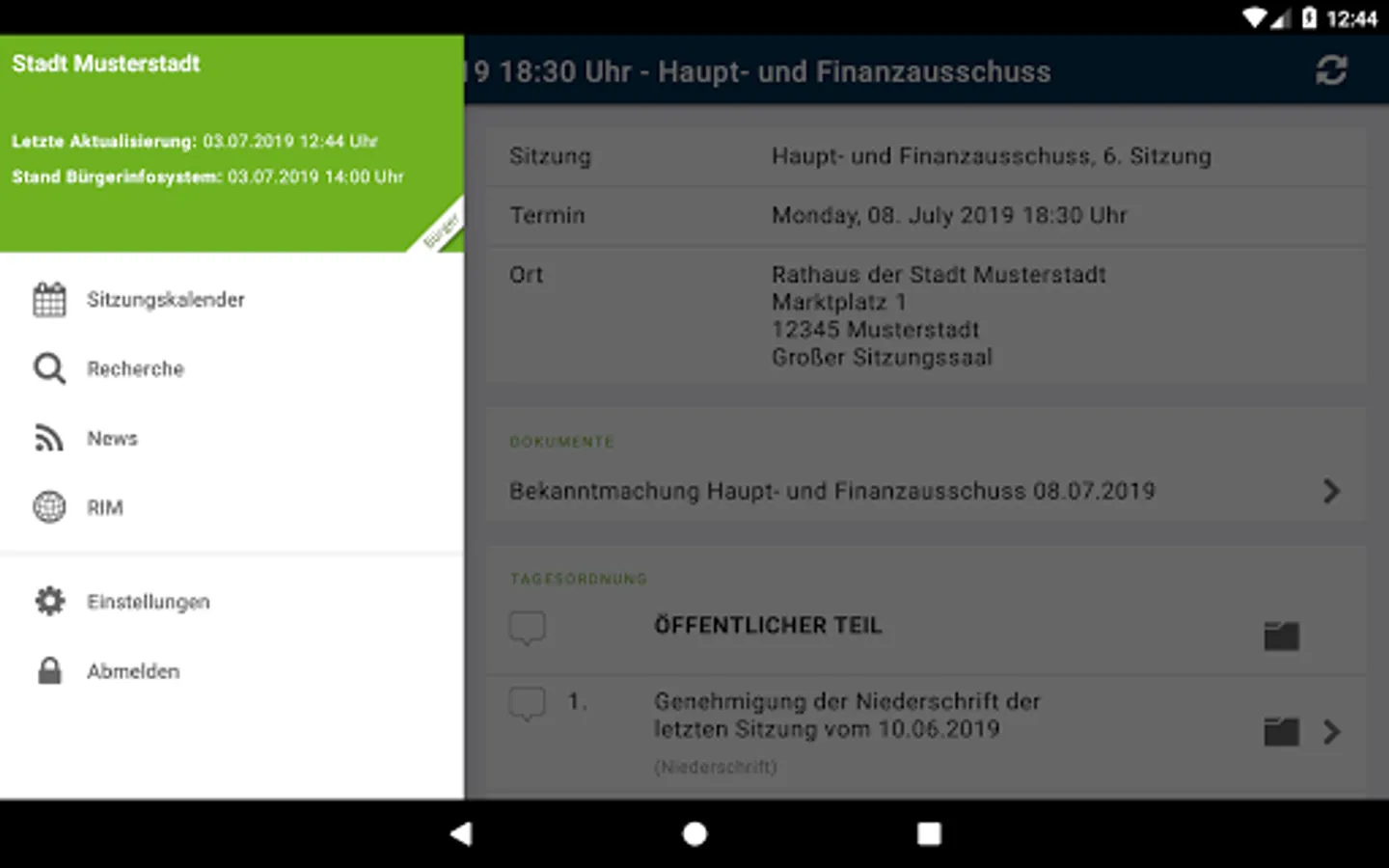Open folder icon for Genehmigung der Niederschrift
This screenshot has width=1389, height=868.
pyautogui.click(x=1281, y=731)
